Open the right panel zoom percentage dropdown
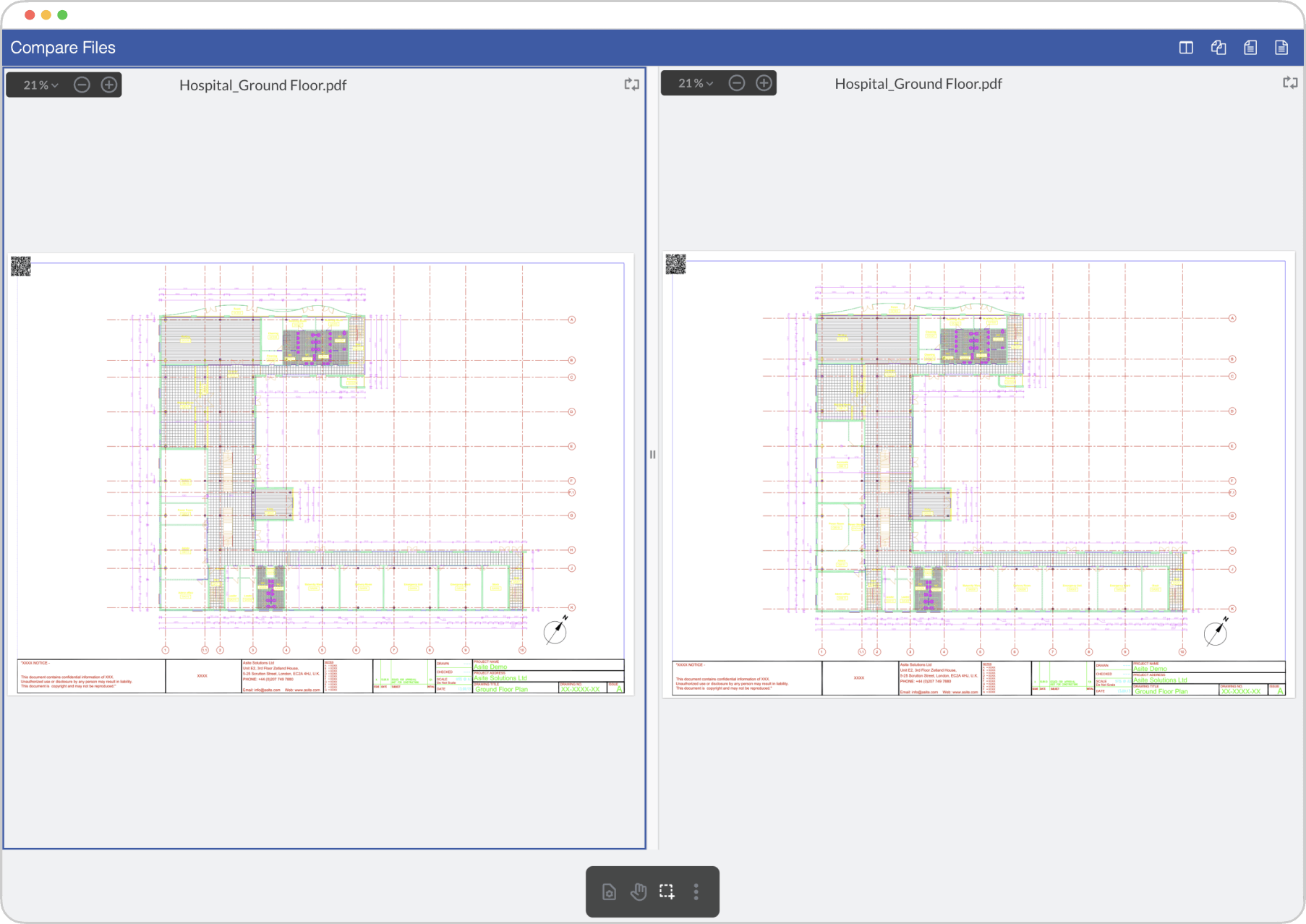The width and height of the screenshot is (1306, 924). tap(696, 84)
